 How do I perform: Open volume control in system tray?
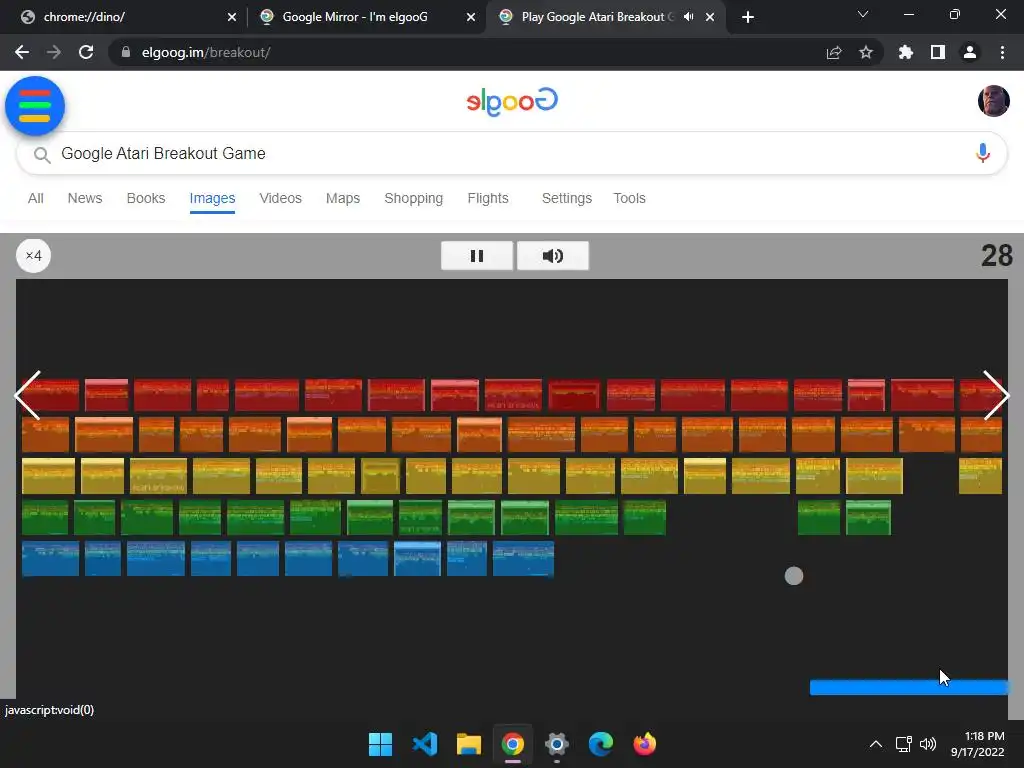(x=927, y=744)
